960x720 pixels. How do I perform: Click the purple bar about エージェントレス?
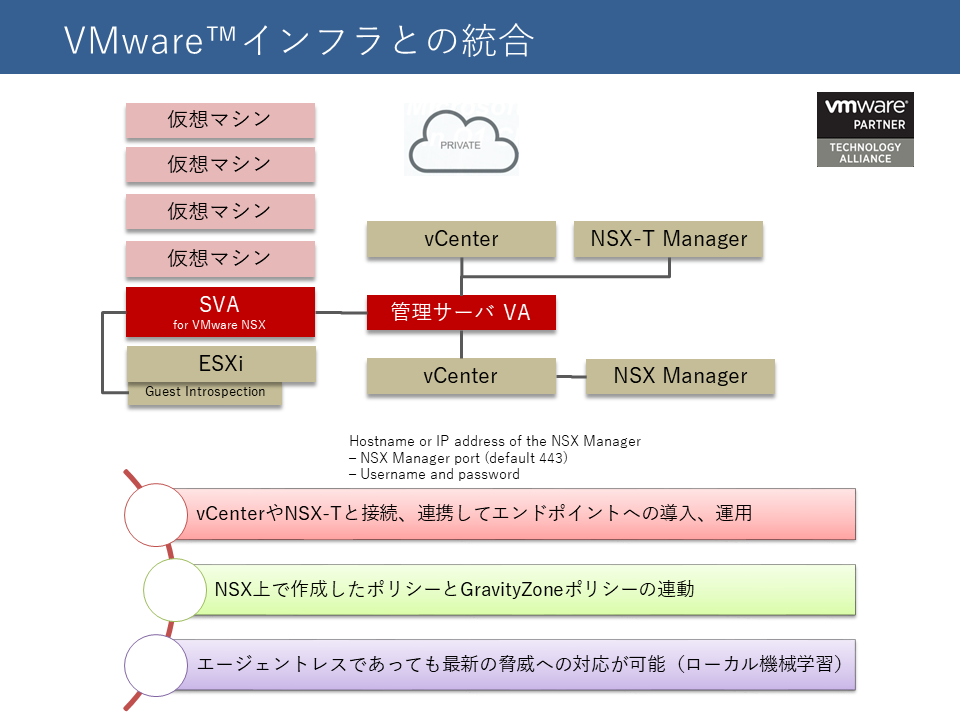coord(520,664)
